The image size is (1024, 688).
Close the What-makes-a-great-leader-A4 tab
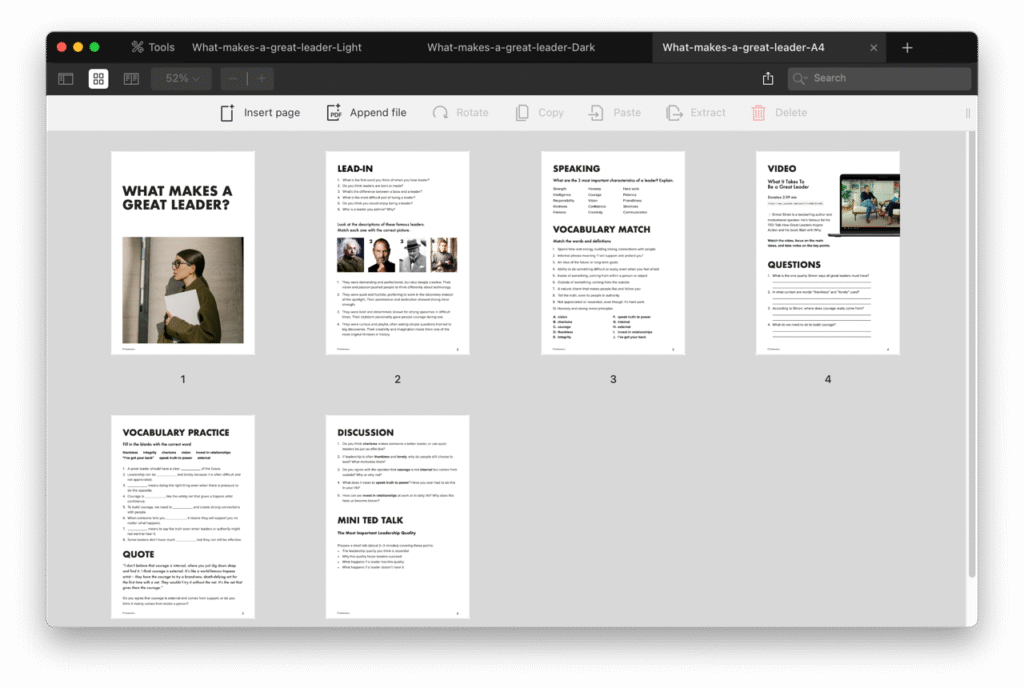[873, 47]
